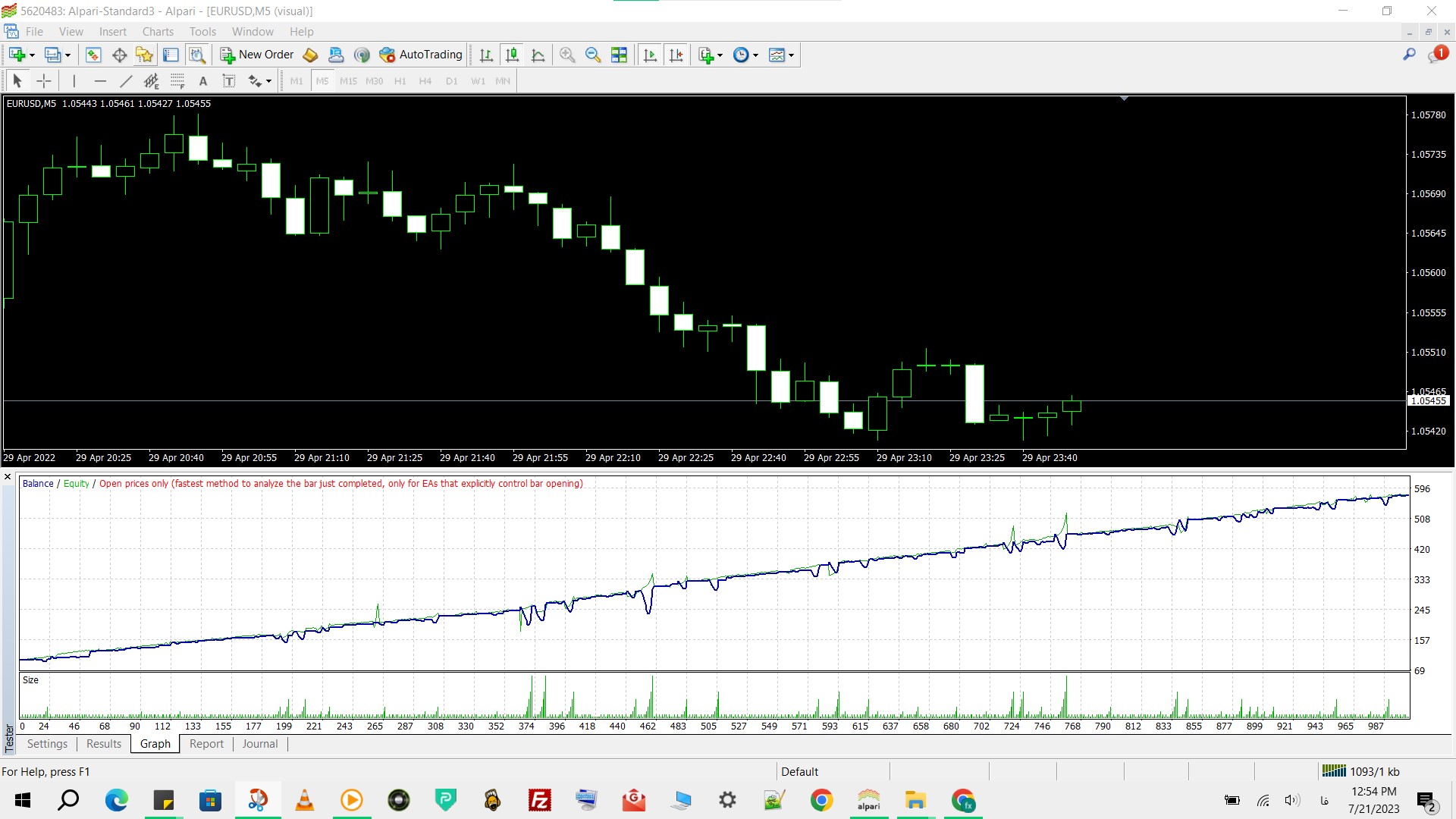Click the New Order button
The image size is (1456, 819).
[x=259, y=54]
